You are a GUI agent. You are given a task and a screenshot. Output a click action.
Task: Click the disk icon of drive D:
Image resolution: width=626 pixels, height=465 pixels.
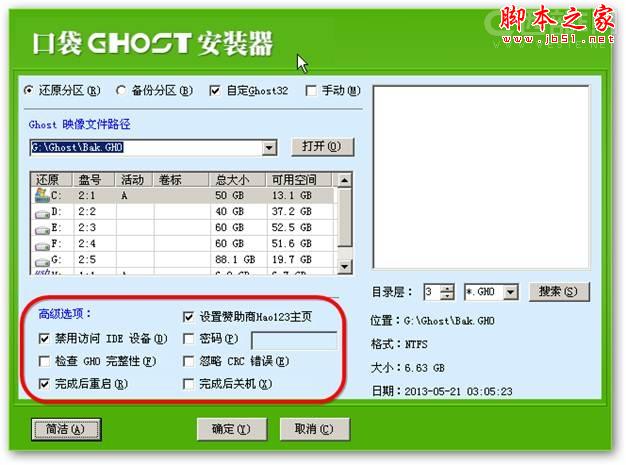pos(42,214)
